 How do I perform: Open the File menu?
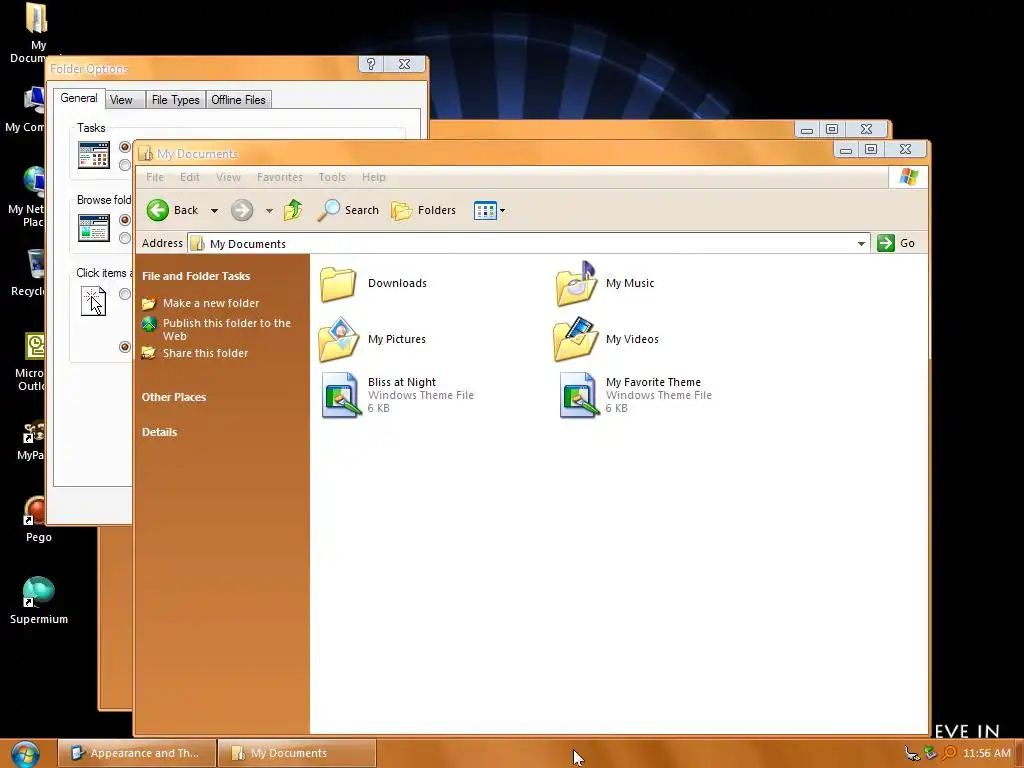[x=155, y=177]
